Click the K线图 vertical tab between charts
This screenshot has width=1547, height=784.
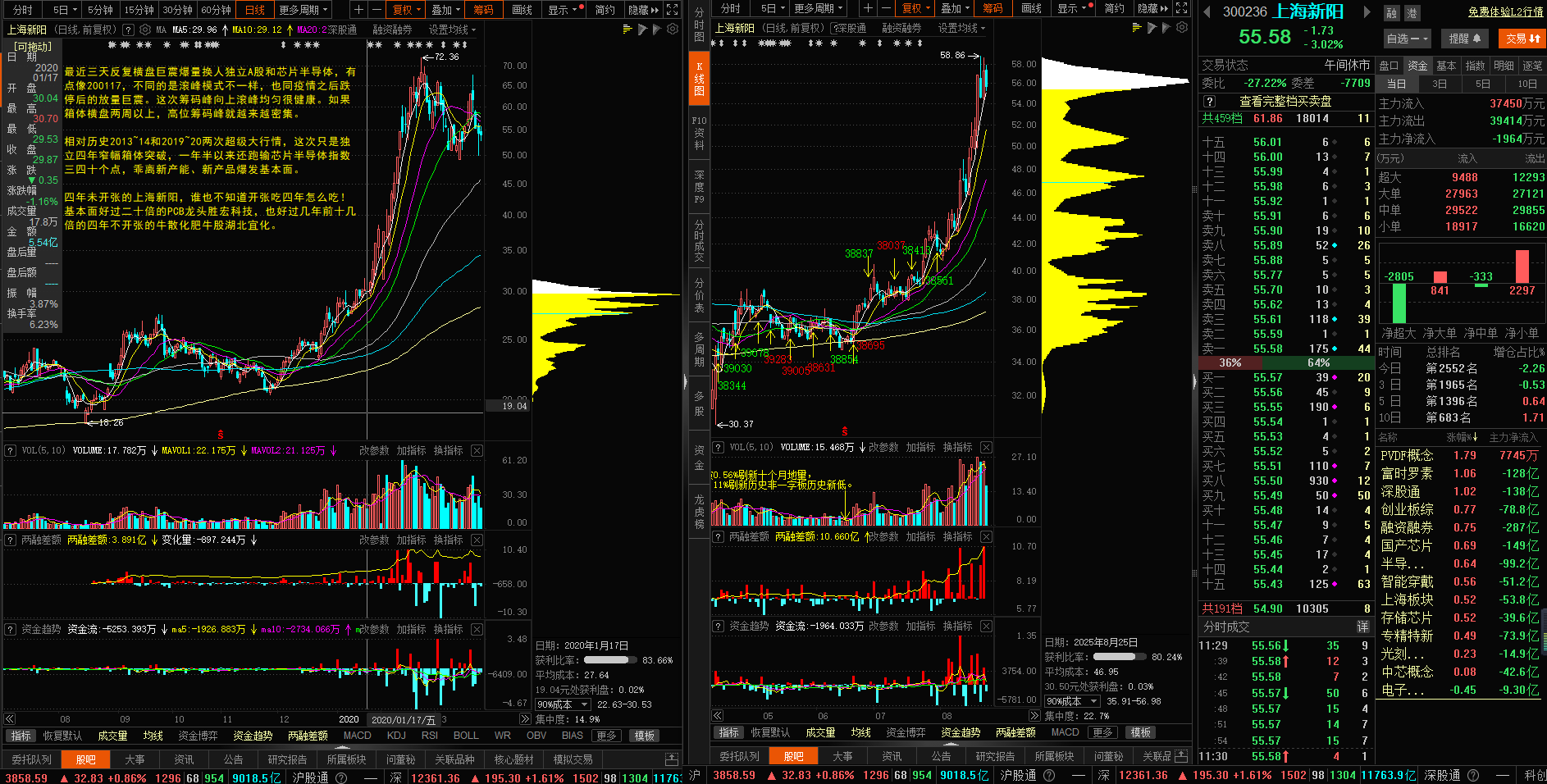tap(699, 79)
